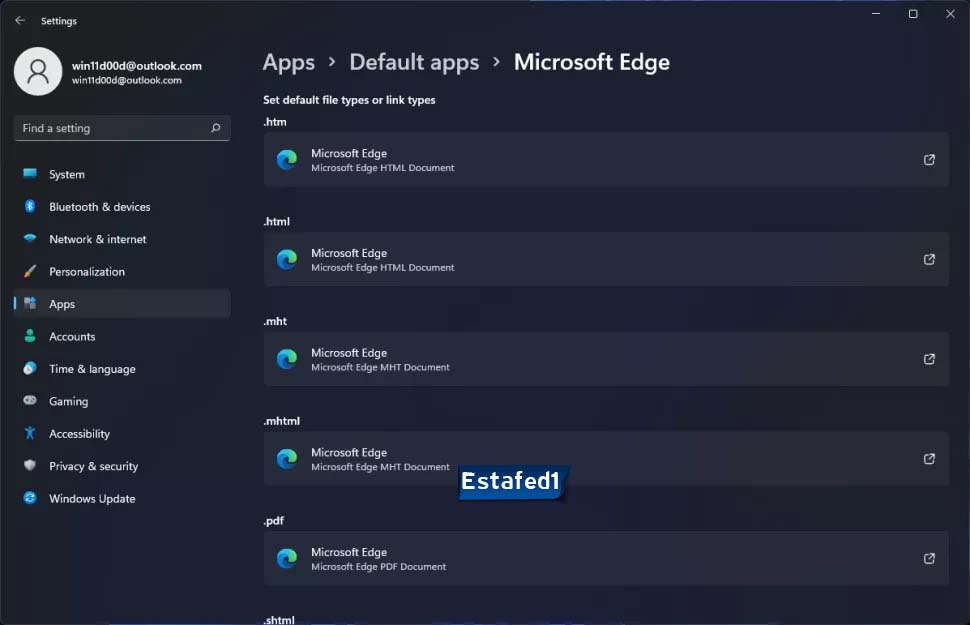This screenshot has height=625, width=970.
Task: Open the external link icon for .htm
Action: click(x=929, y=160)
